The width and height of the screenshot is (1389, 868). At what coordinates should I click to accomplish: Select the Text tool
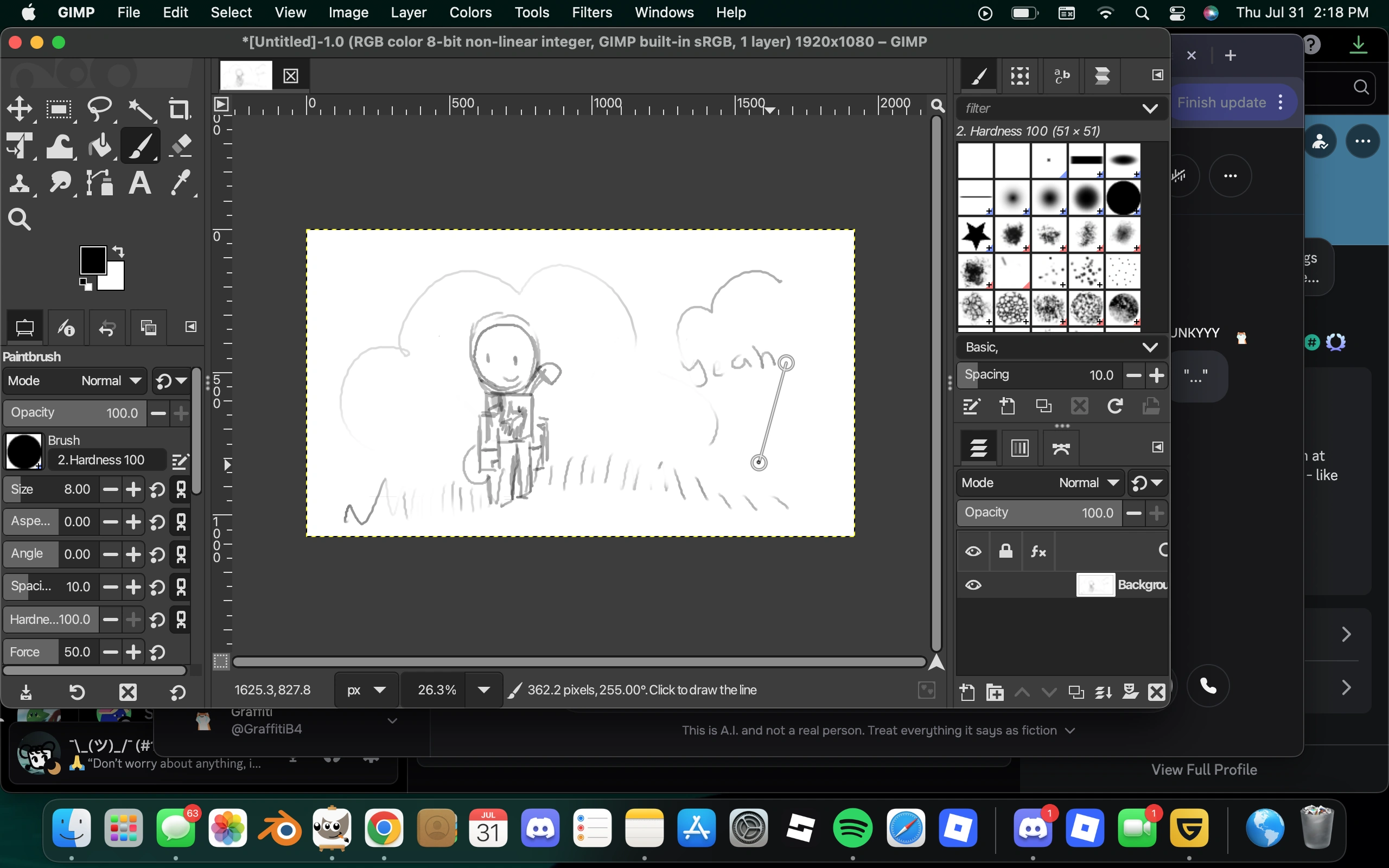pos(139,183)
